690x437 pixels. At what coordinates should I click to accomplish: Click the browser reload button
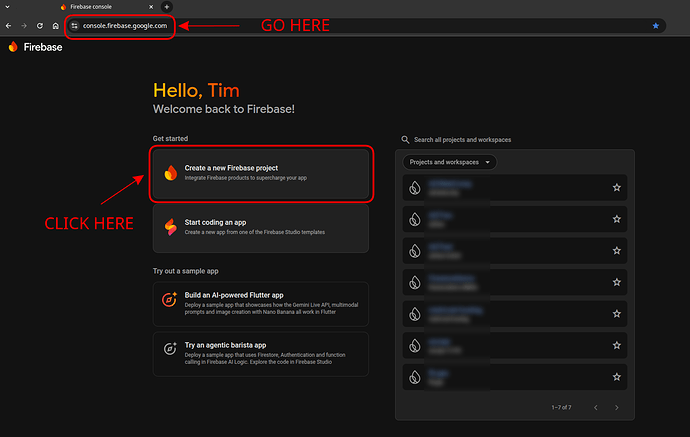point(39,25)
